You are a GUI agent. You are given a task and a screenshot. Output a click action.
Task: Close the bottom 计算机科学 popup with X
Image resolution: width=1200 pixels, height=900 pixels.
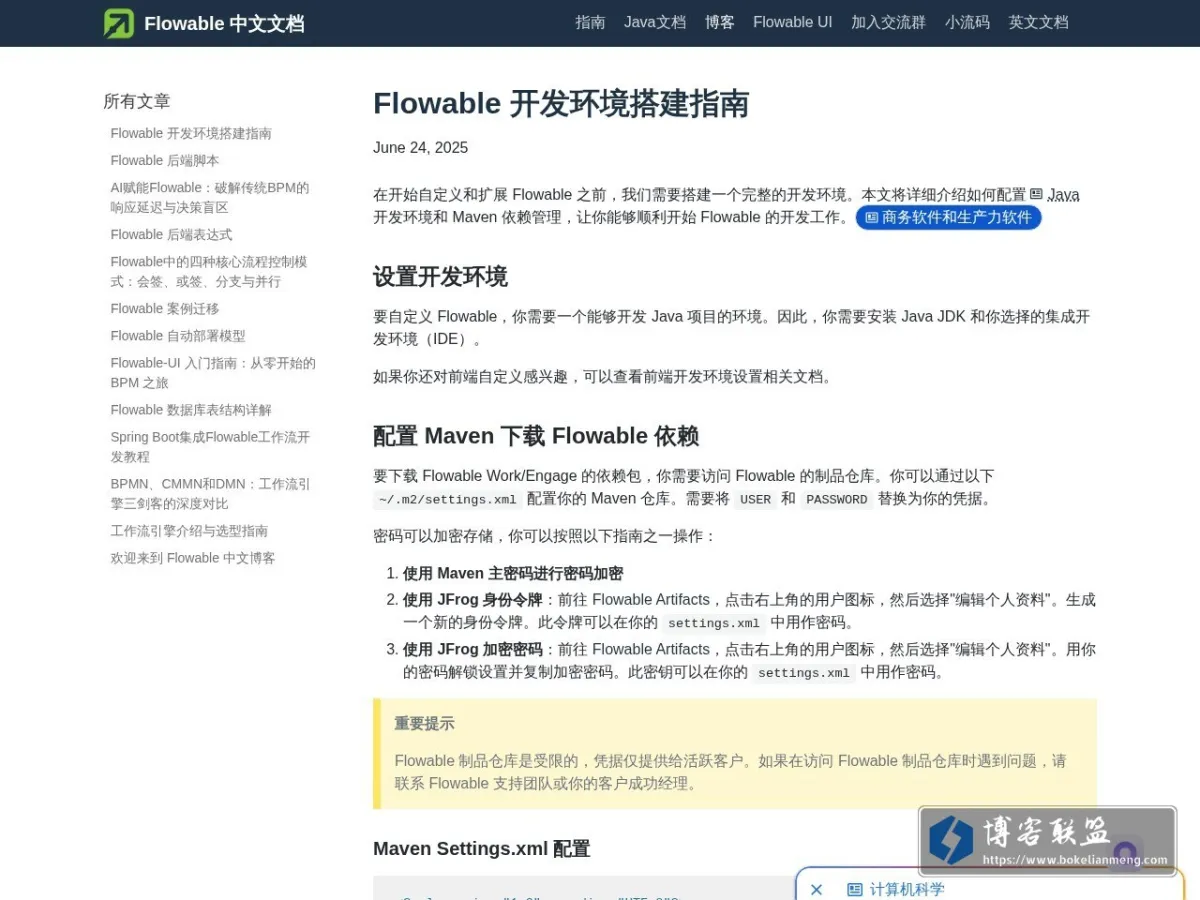point(816,889)
